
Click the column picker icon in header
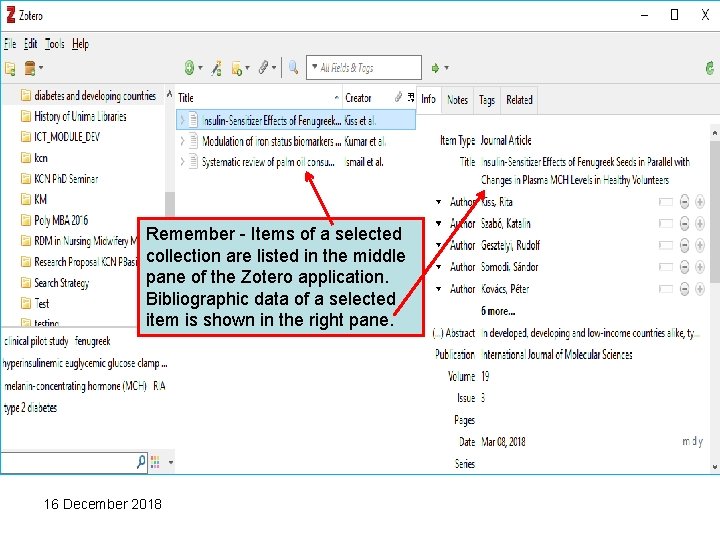click(x=411, y=97)
